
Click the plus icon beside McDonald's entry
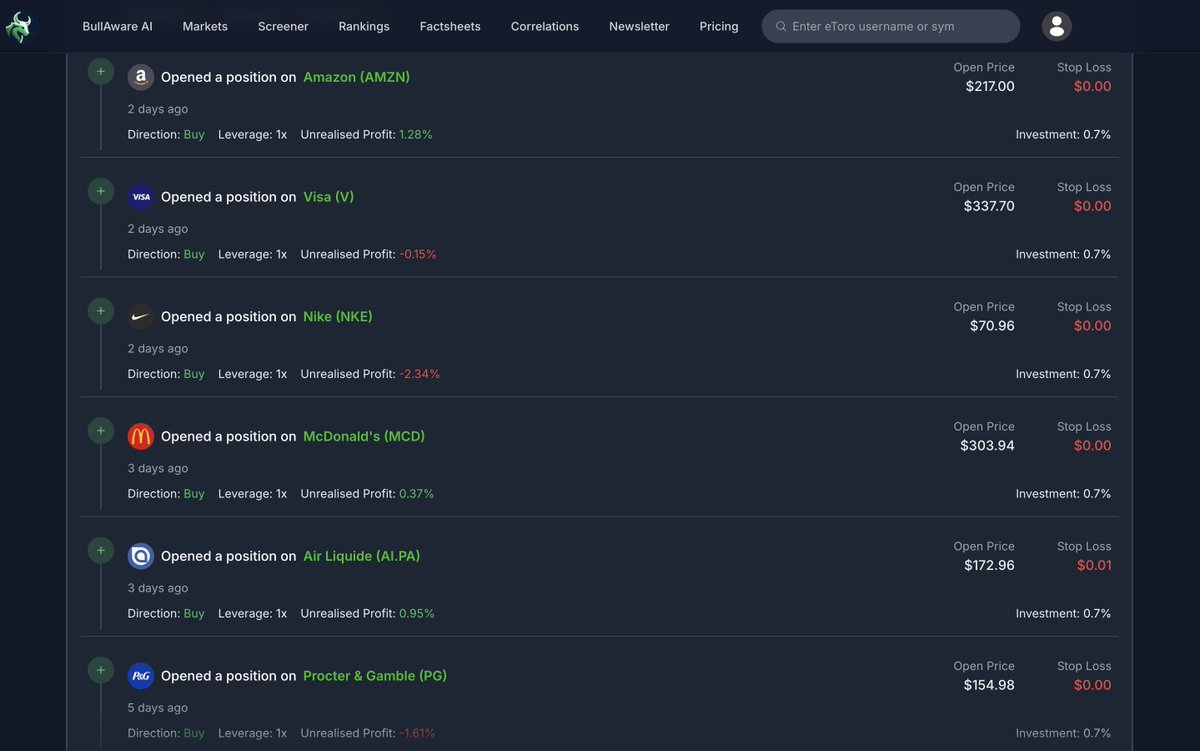coord(101,430)
